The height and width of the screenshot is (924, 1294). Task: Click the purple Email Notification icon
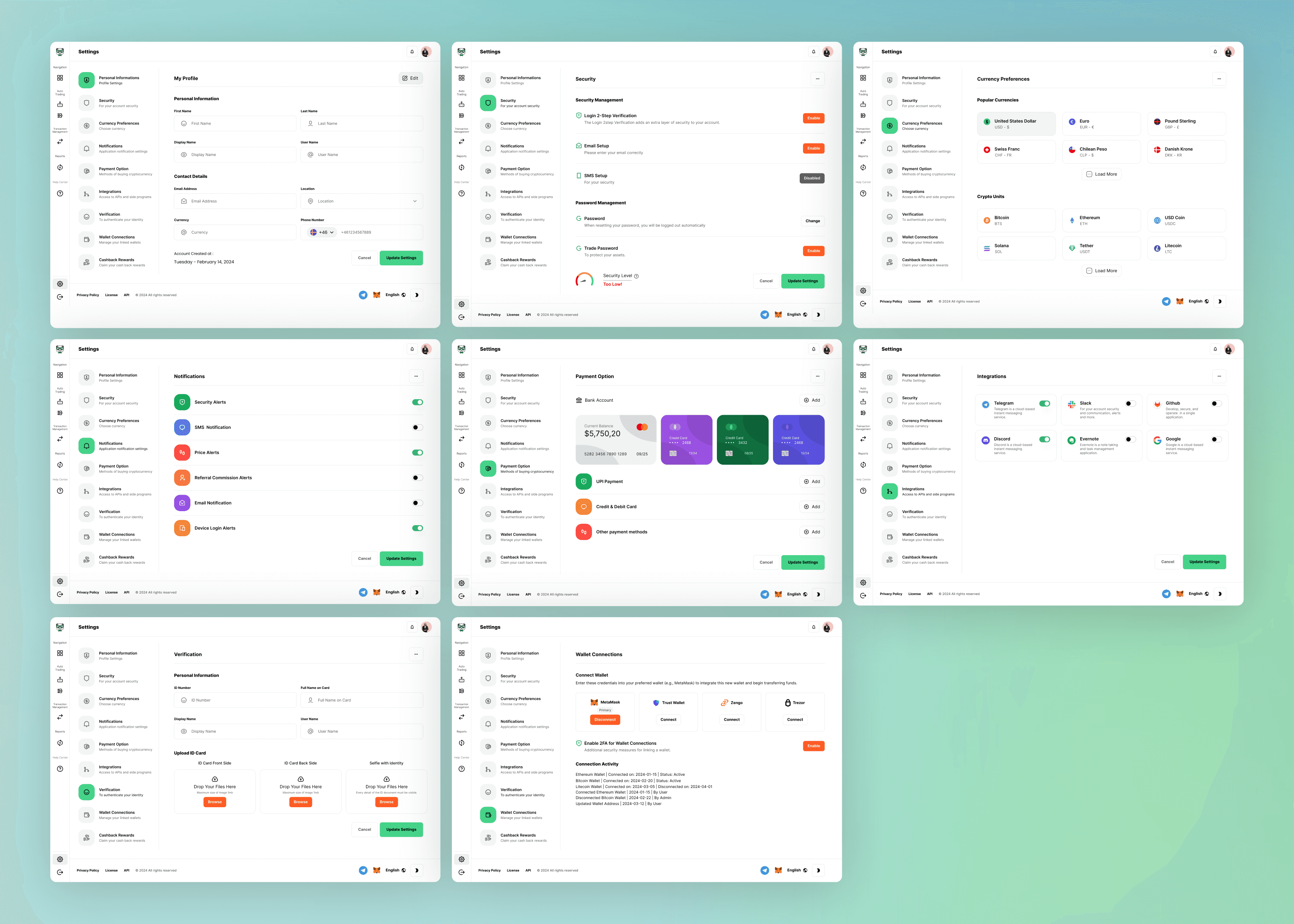182,503
